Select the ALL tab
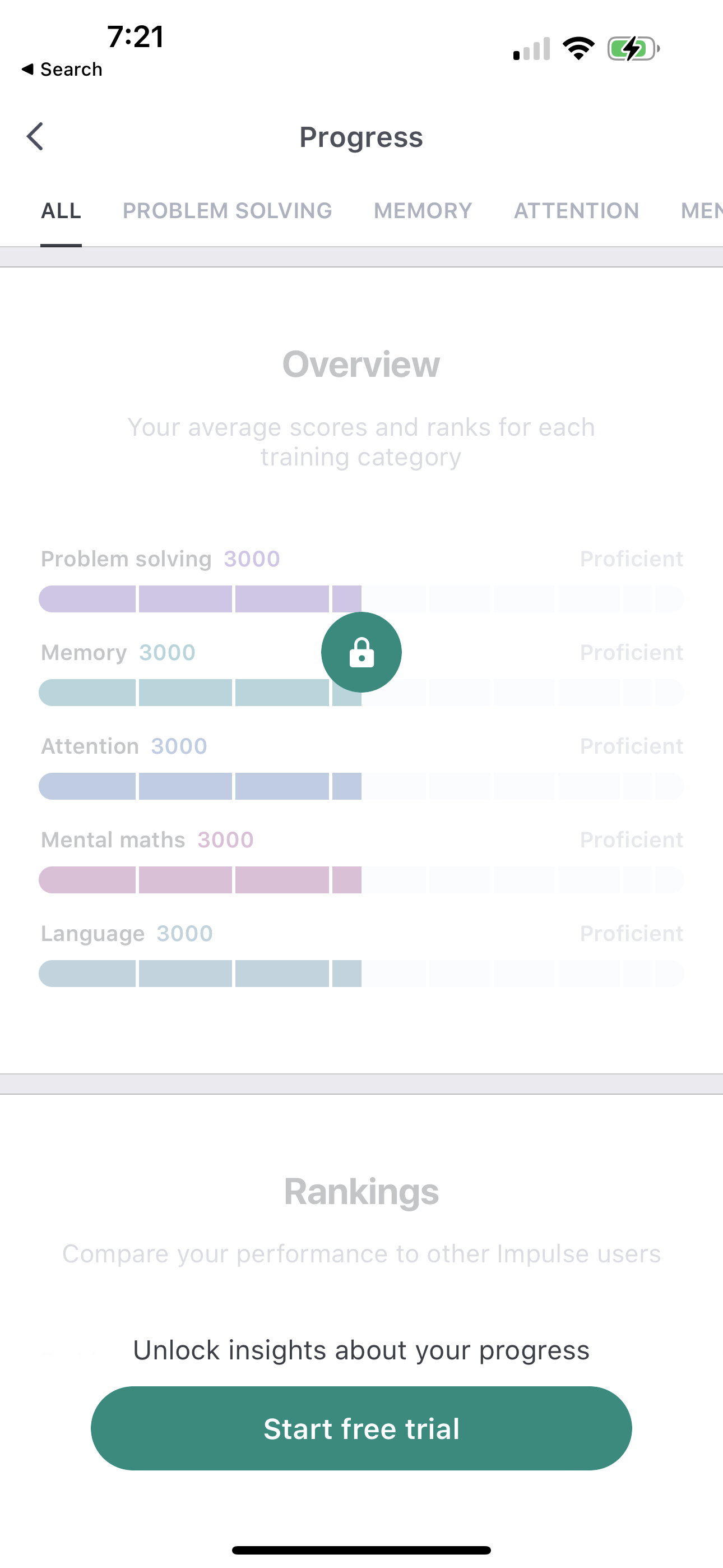This screenshot has height=1568, width=723. coord(61,211)
